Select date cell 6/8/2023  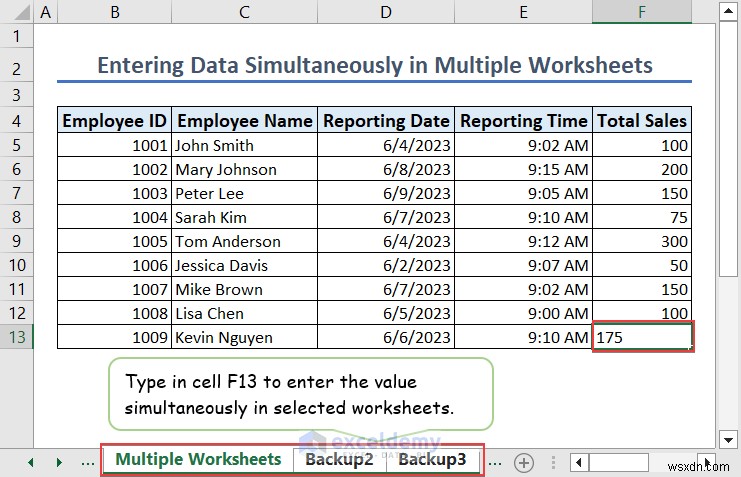pos(386,169)
